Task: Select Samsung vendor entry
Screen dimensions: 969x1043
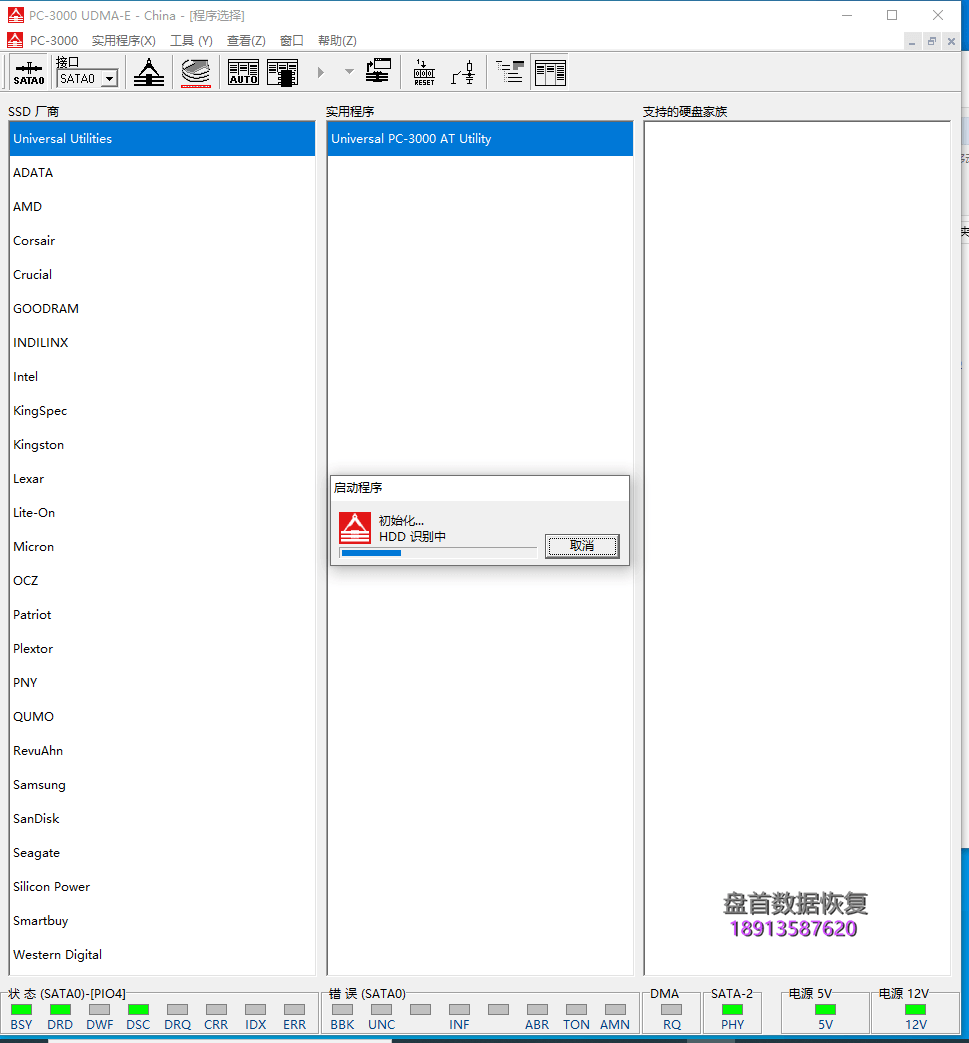Action: [162, 784]
